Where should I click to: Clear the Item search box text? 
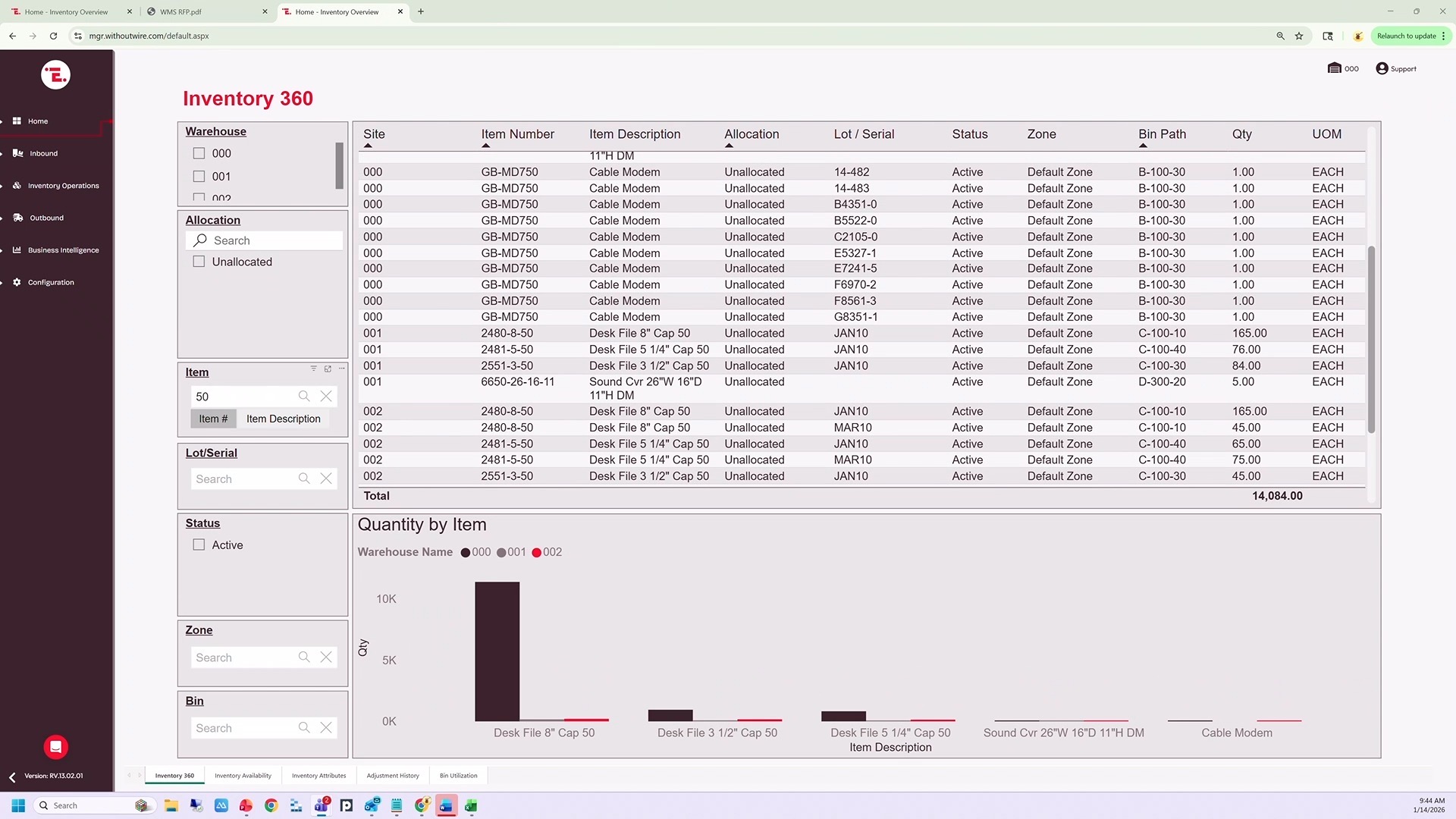(x=326, y=396)
